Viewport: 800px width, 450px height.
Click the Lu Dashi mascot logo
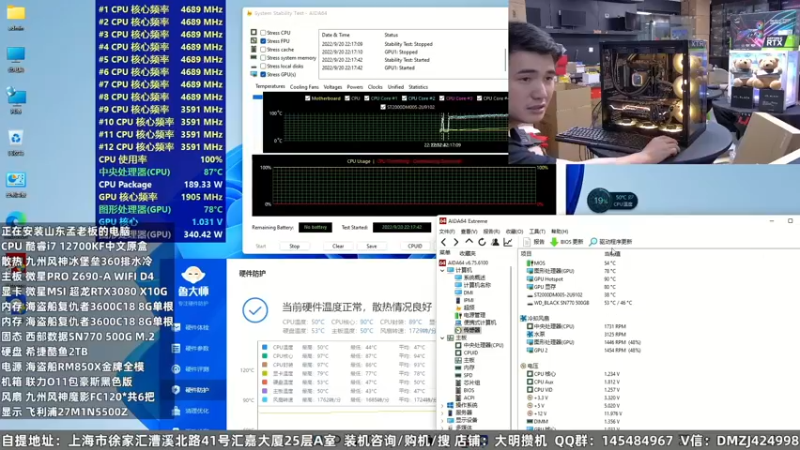point(193,276)
